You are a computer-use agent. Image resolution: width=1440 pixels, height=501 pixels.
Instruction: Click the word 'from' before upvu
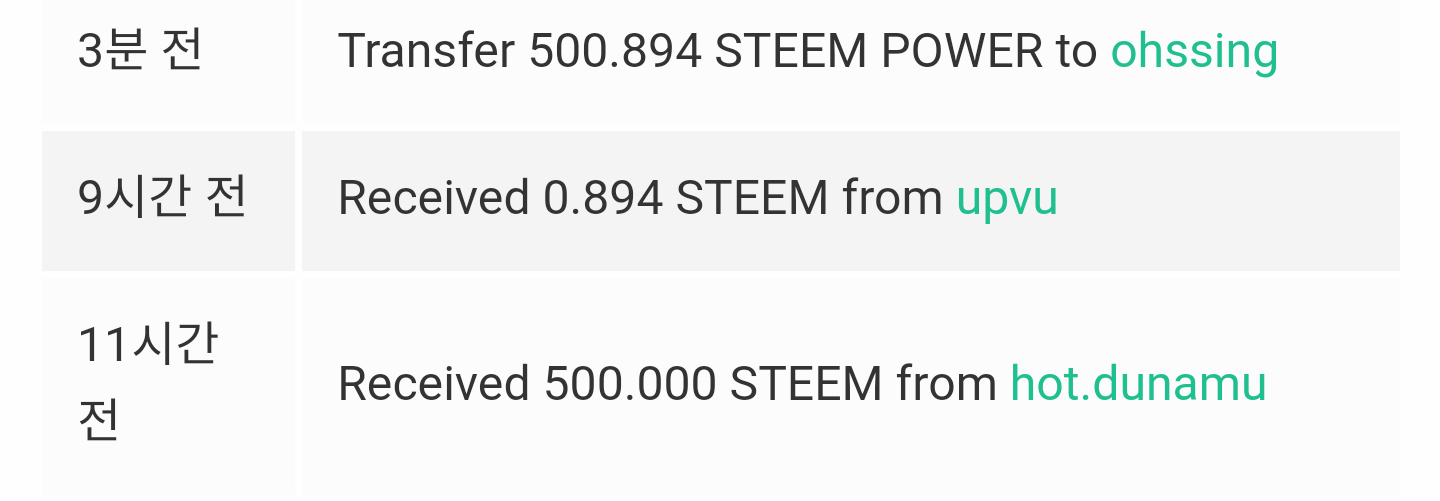coord(893,198)
